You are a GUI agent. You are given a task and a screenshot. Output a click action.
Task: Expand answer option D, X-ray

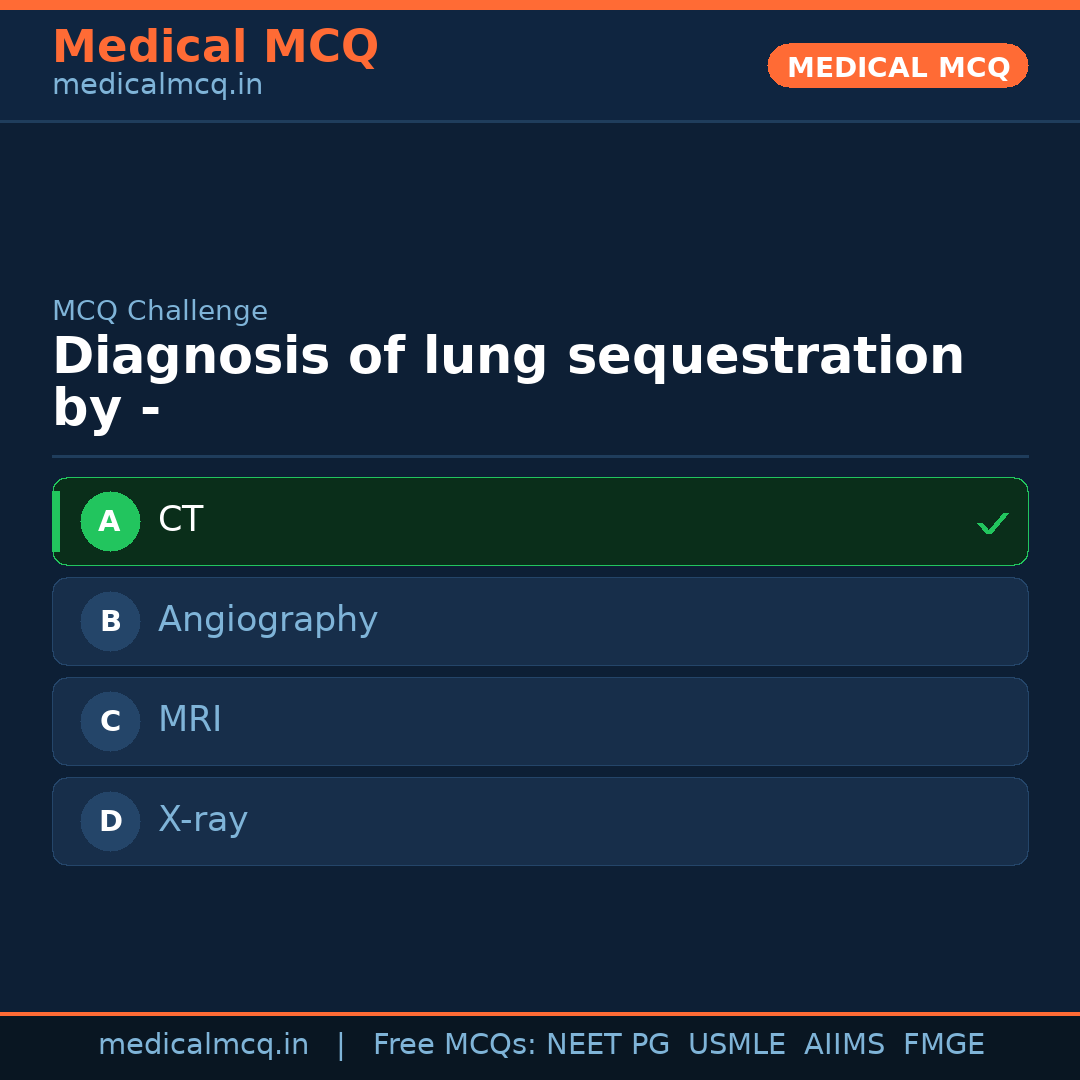pyautogui.click(x=540, y=821)
